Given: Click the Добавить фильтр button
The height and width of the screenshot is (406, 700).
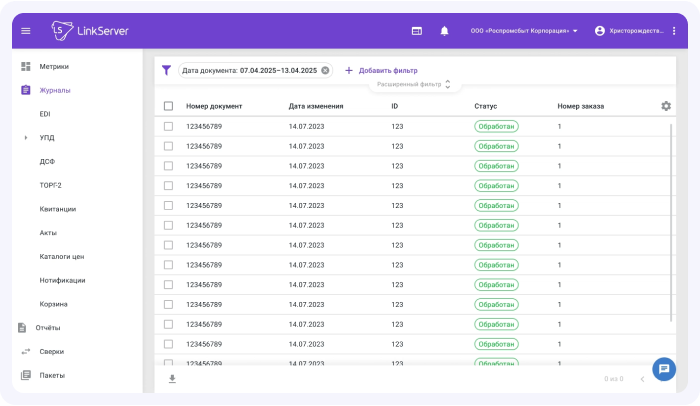Looking at the screenshot, I should 381,71.
